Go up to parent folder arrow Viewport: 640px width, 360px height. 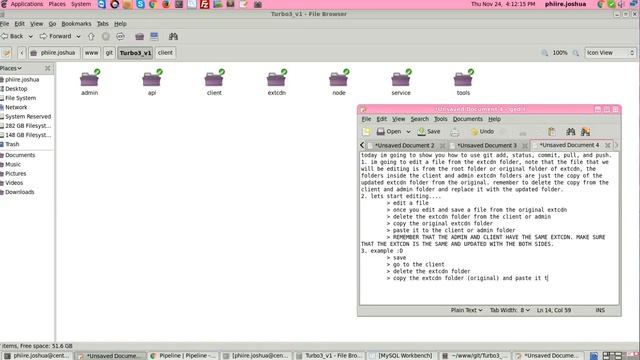click(91, 36)
